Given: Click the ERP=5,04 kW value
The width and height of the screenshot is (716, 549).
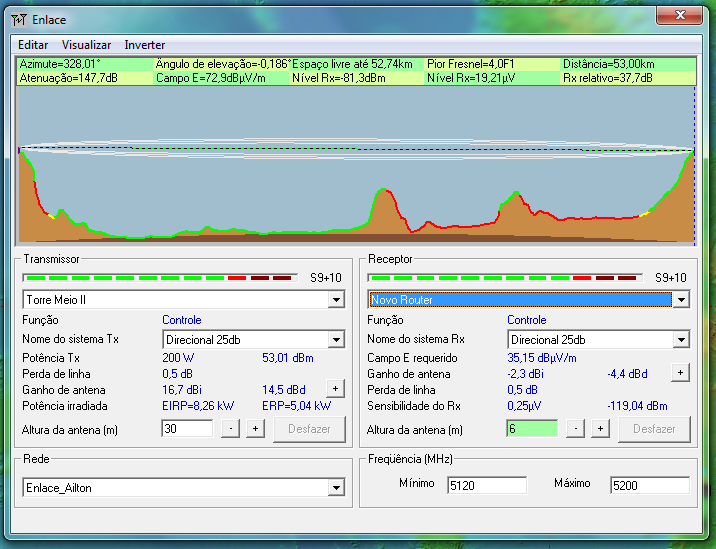Looking at the screenshot, I should coord(296,406).
